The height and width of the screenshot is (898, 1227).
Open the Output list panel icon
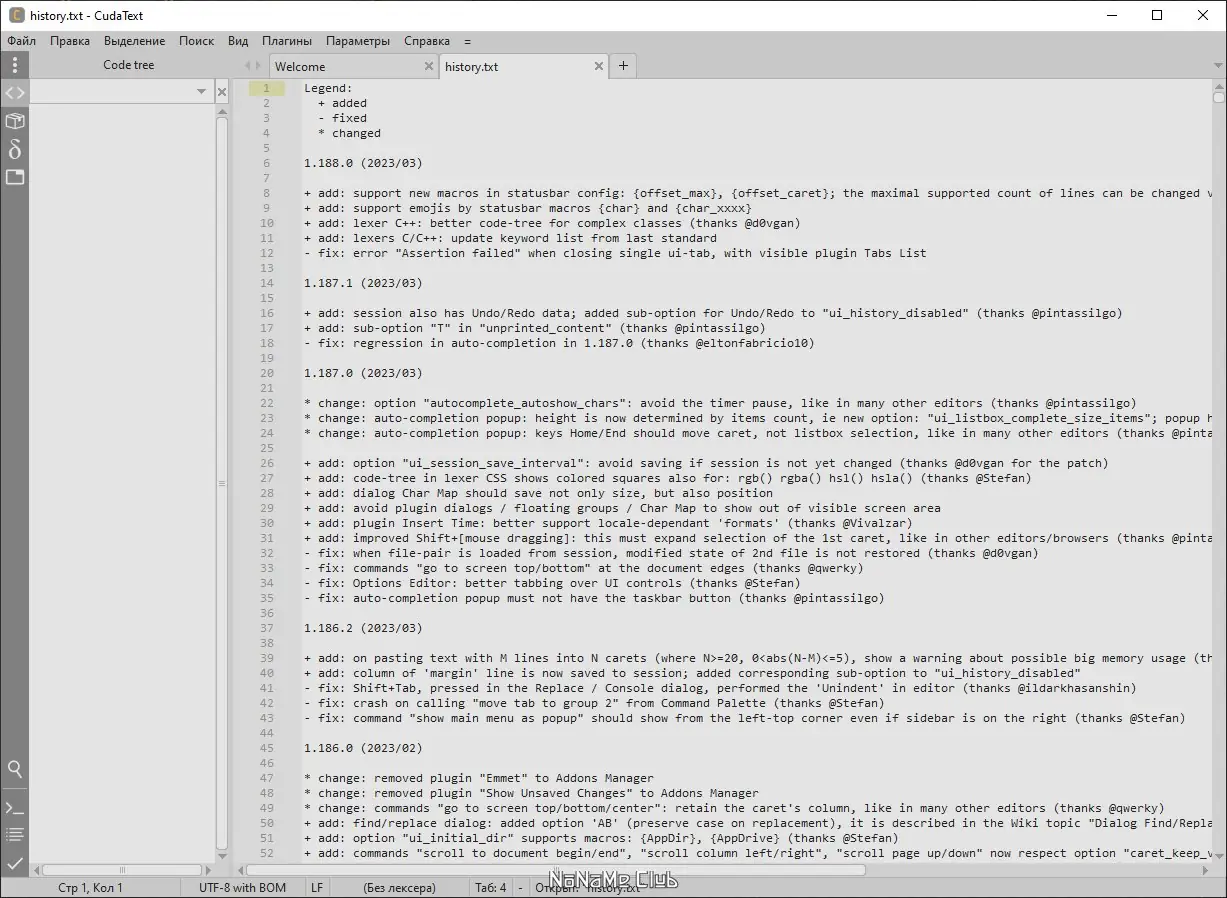14,834
